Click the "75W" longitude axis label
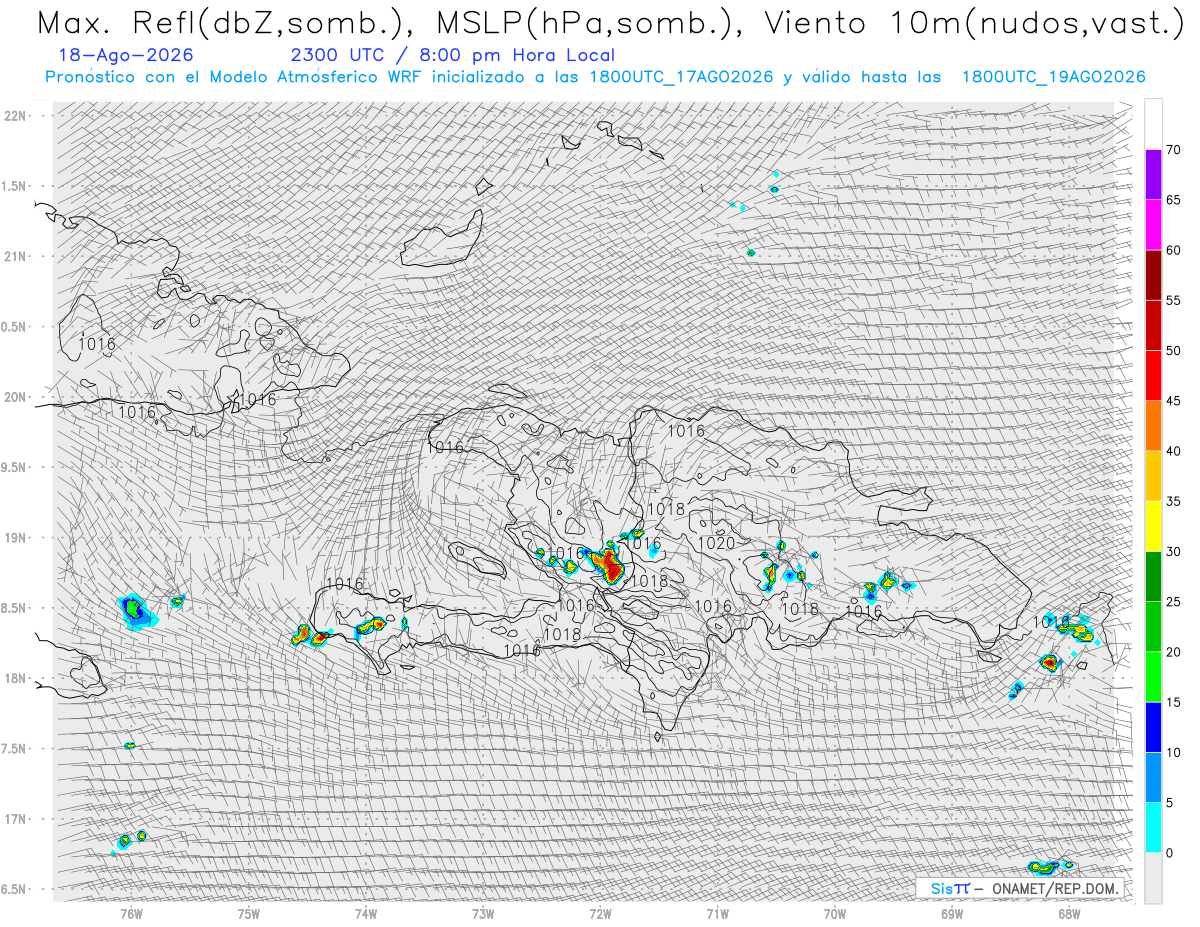Image resolution: width=1200 pixels, height=927 pixels. pos(249,913)
